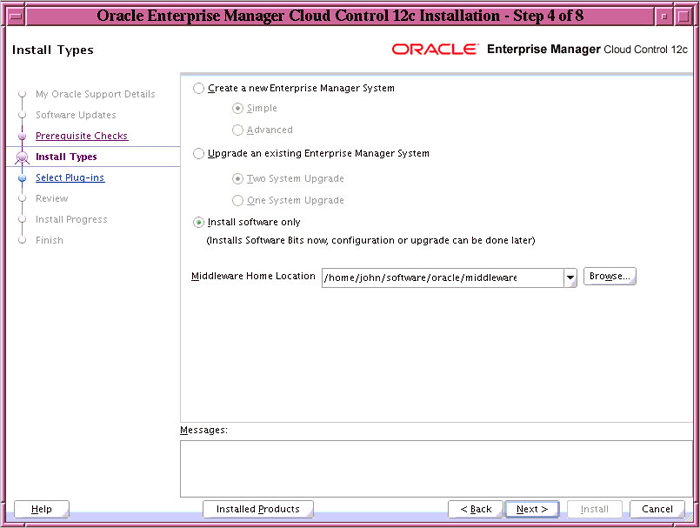Click inside the Messages text area

pos(436,469)
